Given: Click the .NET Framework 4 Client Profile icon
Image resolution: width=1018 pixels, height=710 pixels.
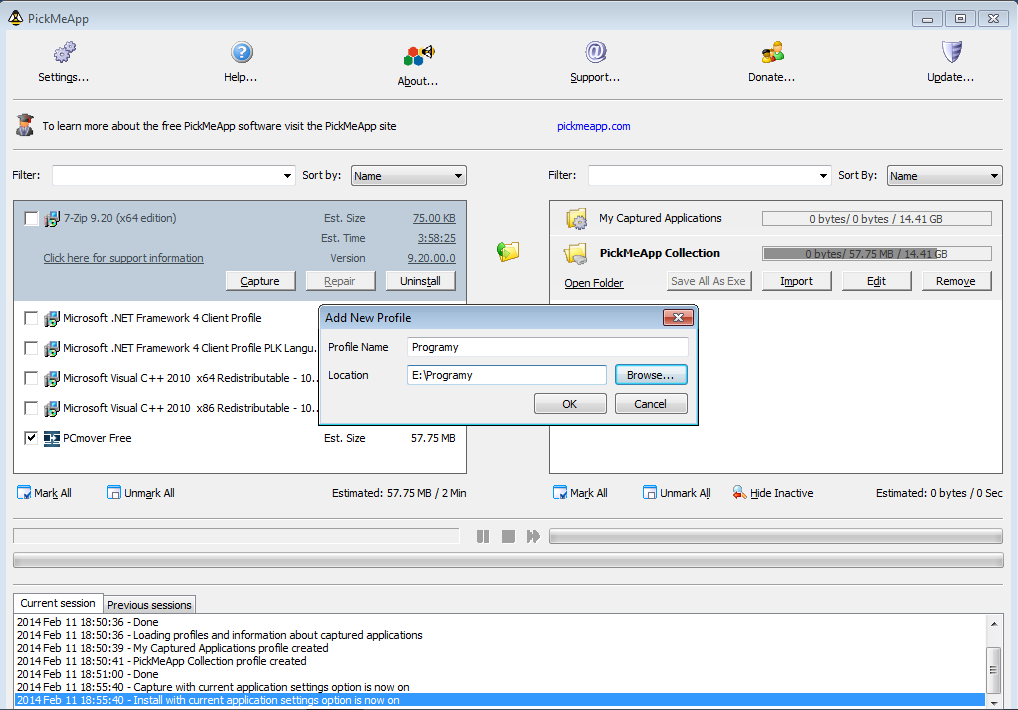Looking at the screenshot, I should (x=52, y=319).
